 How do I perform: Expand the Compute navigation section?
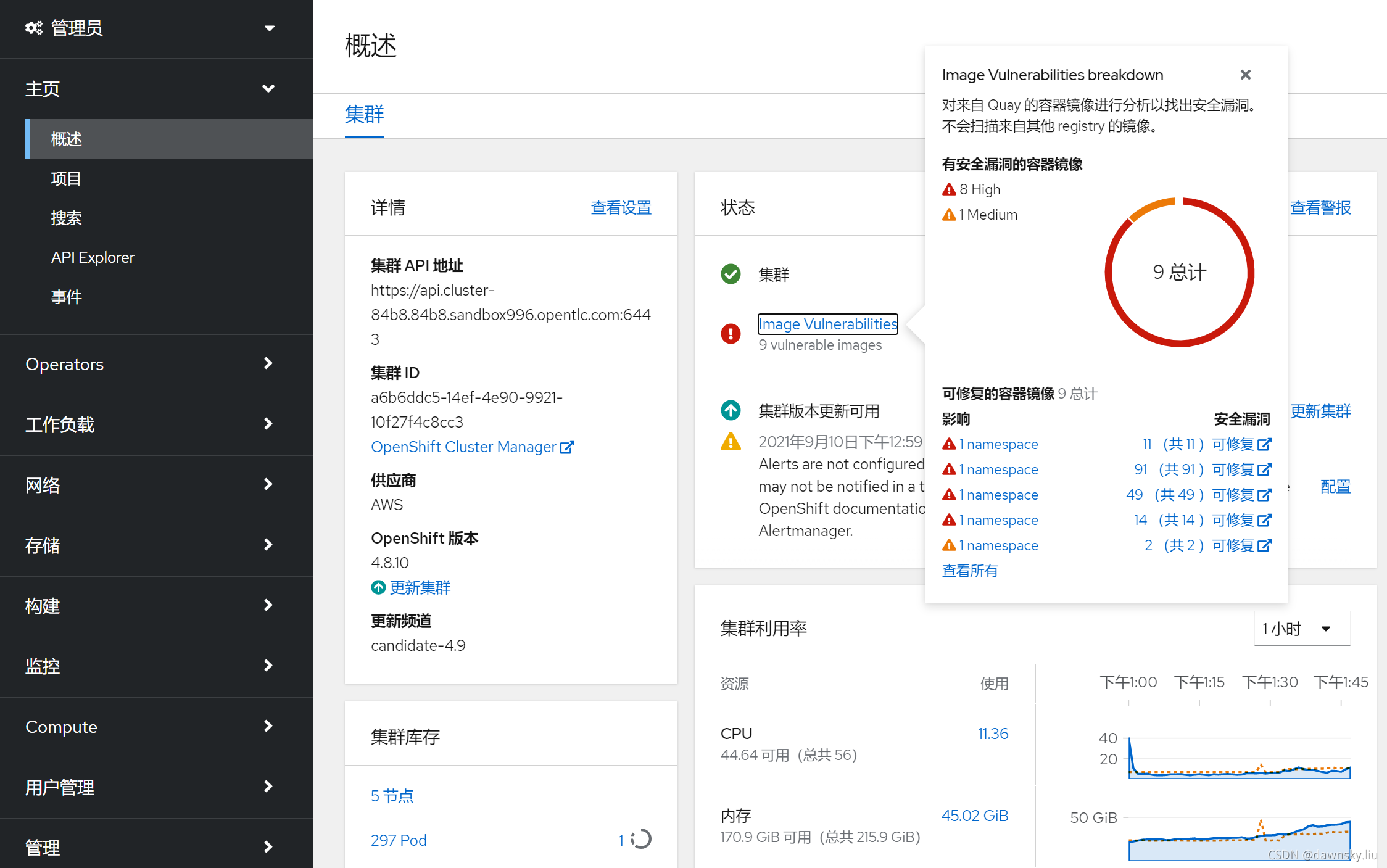click(x=156, y=727)
